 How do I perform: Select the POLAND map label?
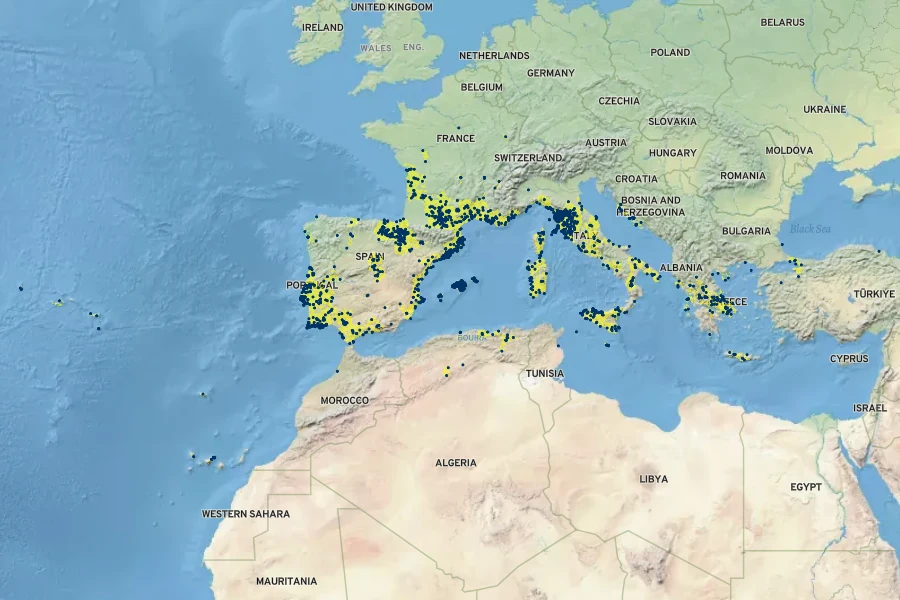tap(670, 52)
